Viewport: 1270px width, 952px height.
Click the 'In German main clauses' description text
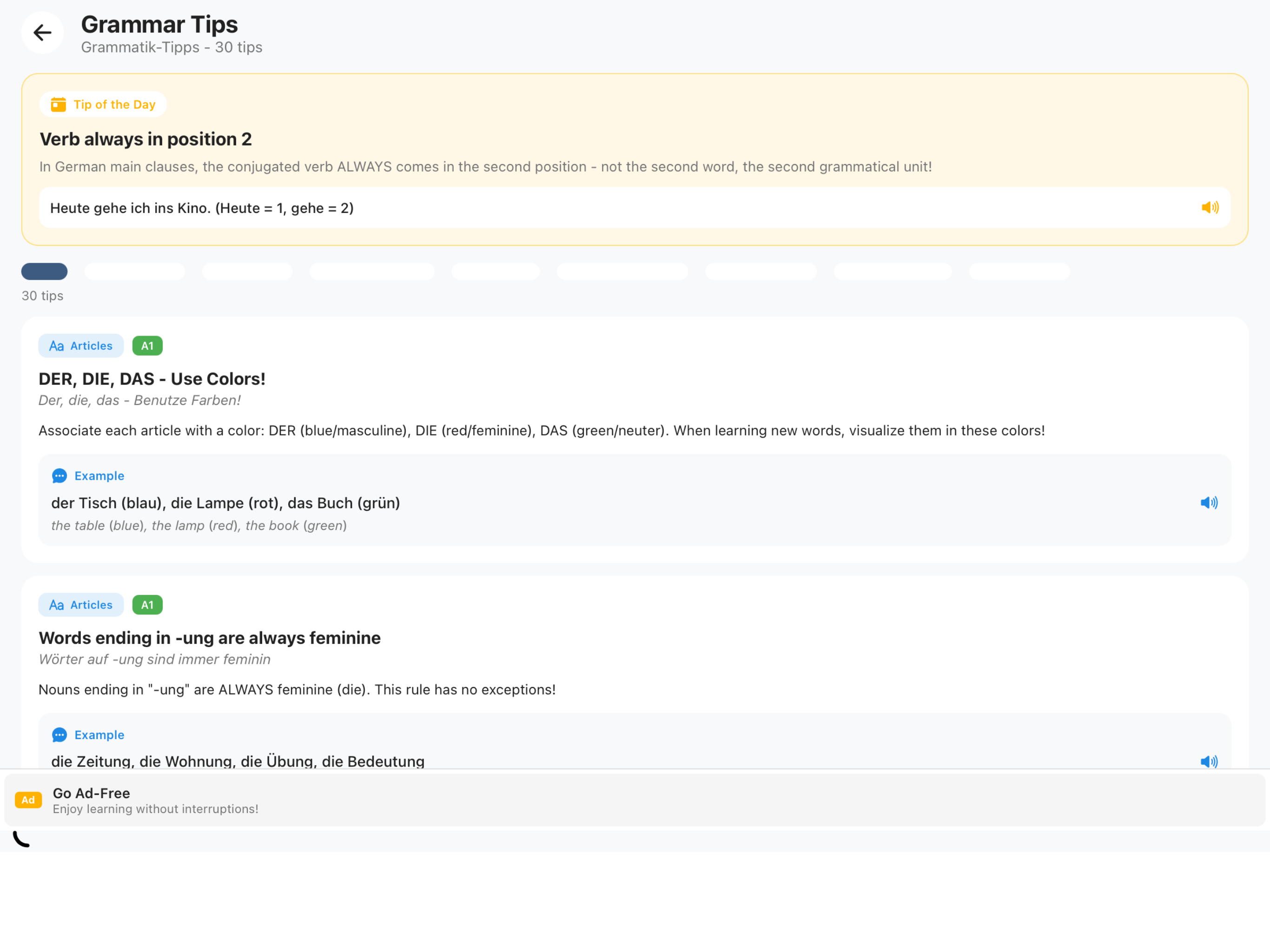(485, 166)
